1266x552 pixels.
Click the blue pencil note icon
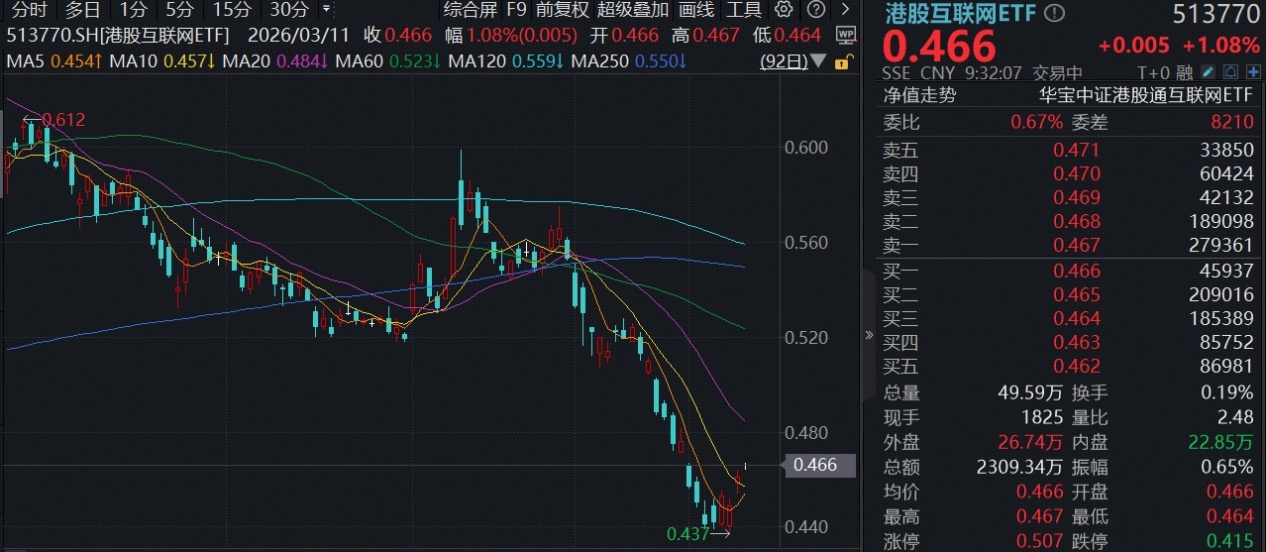(x=1209, y=73)
